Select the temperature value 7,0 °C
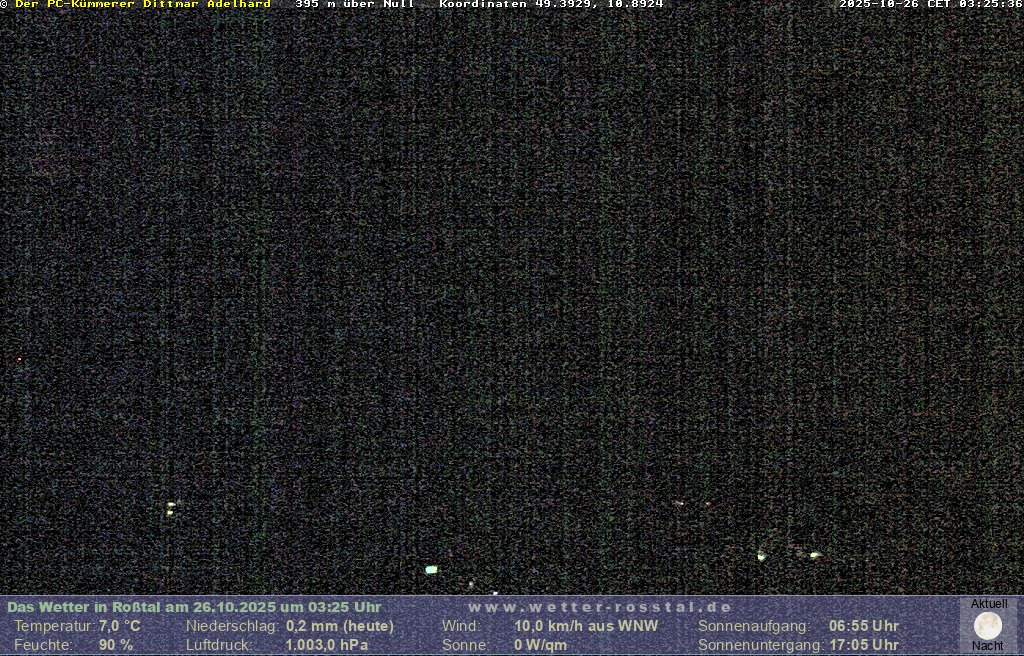The height and width of the screenshot is (656, 1024). tap(119, 626)
